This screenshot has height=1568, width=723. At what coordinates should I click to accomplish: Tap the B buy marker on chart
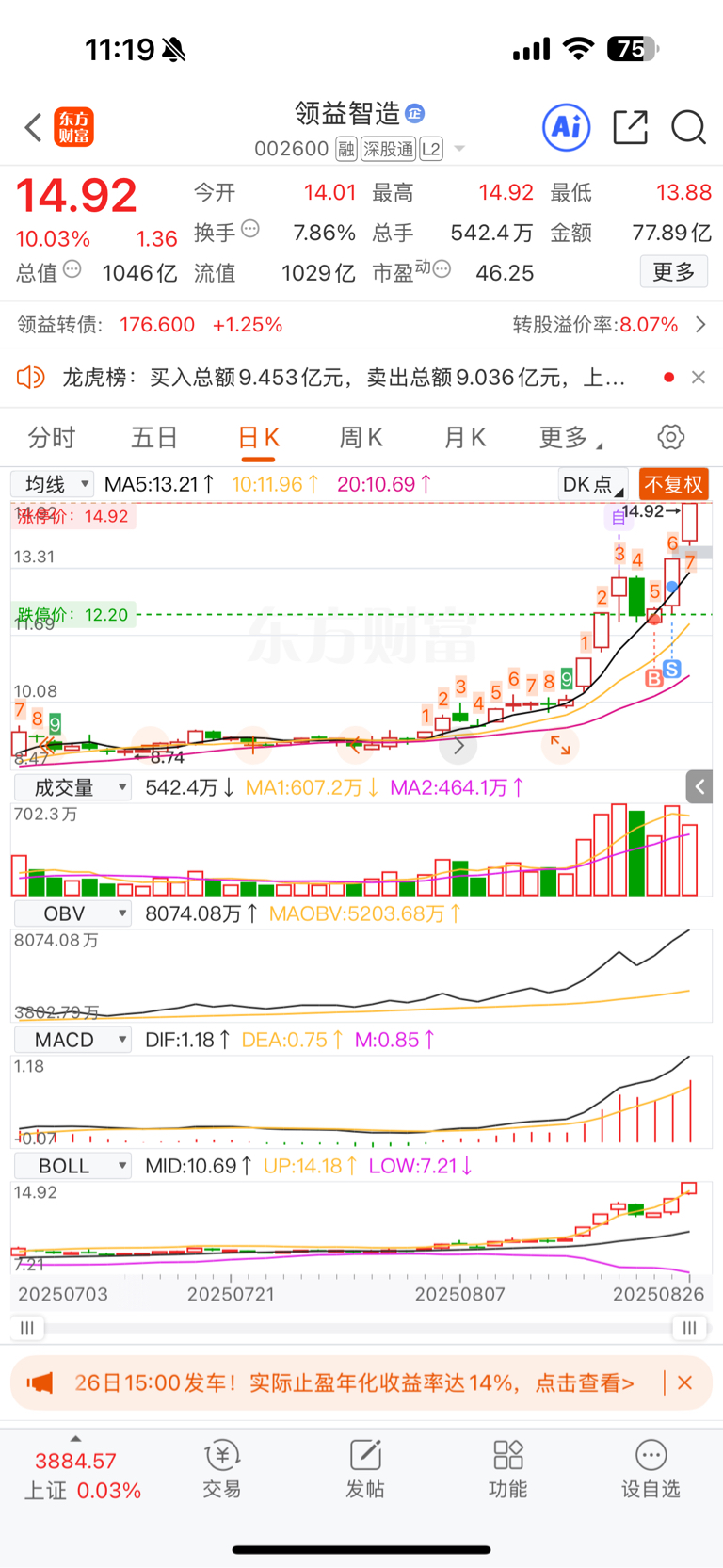point(653,678)
